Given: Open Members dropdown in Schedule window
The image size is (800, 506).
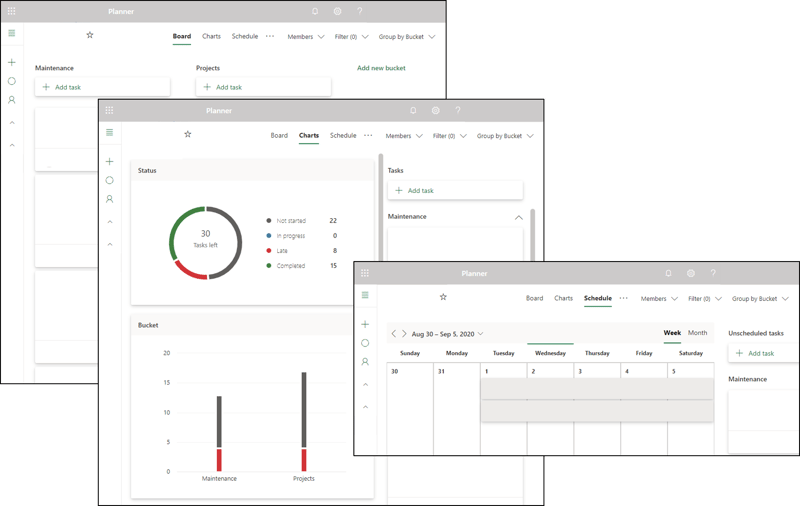Looking at the screenshot, I should click(659, 299).
